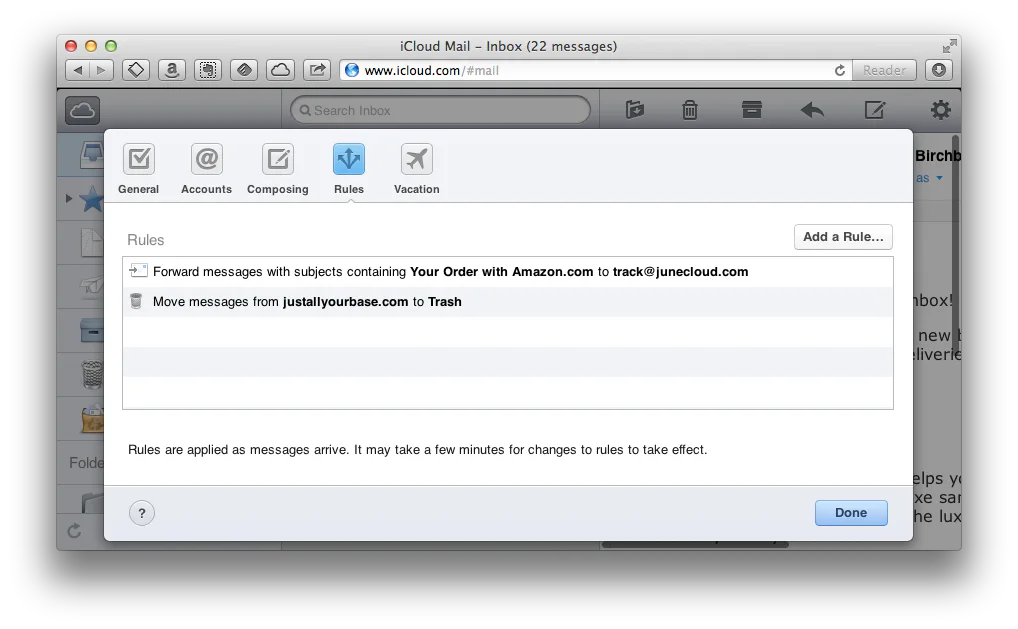This screenshot has width=1018, height=629.
Task: Focus the Search Inbox field
Action: pyautogui.click(x=440, y=110)
